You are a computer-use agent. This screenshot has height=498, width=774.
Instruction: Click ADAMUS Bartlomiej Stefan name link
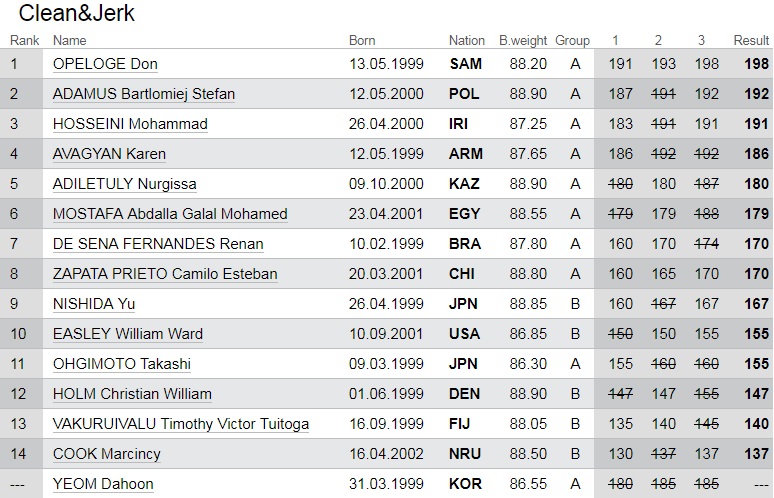[144, 94]
